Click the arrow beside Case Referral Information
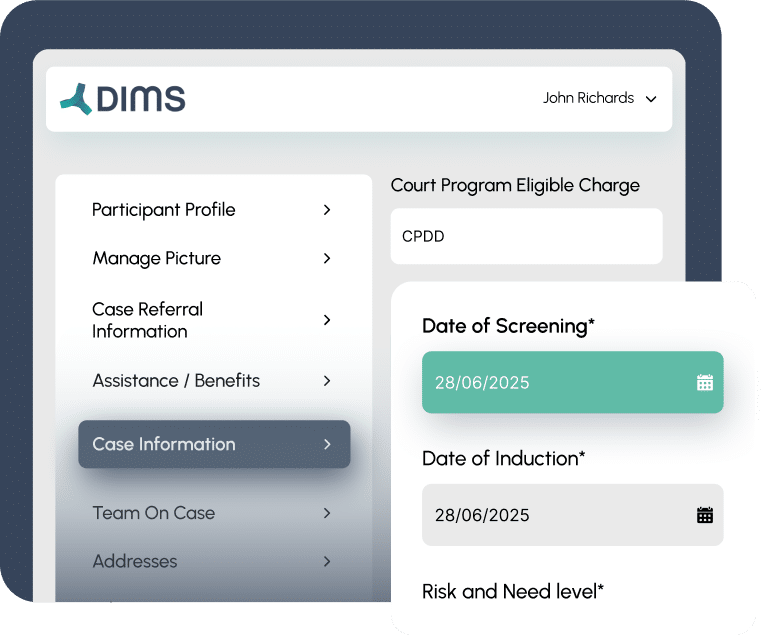Screen dimensions: 771x635 point(327,320)
